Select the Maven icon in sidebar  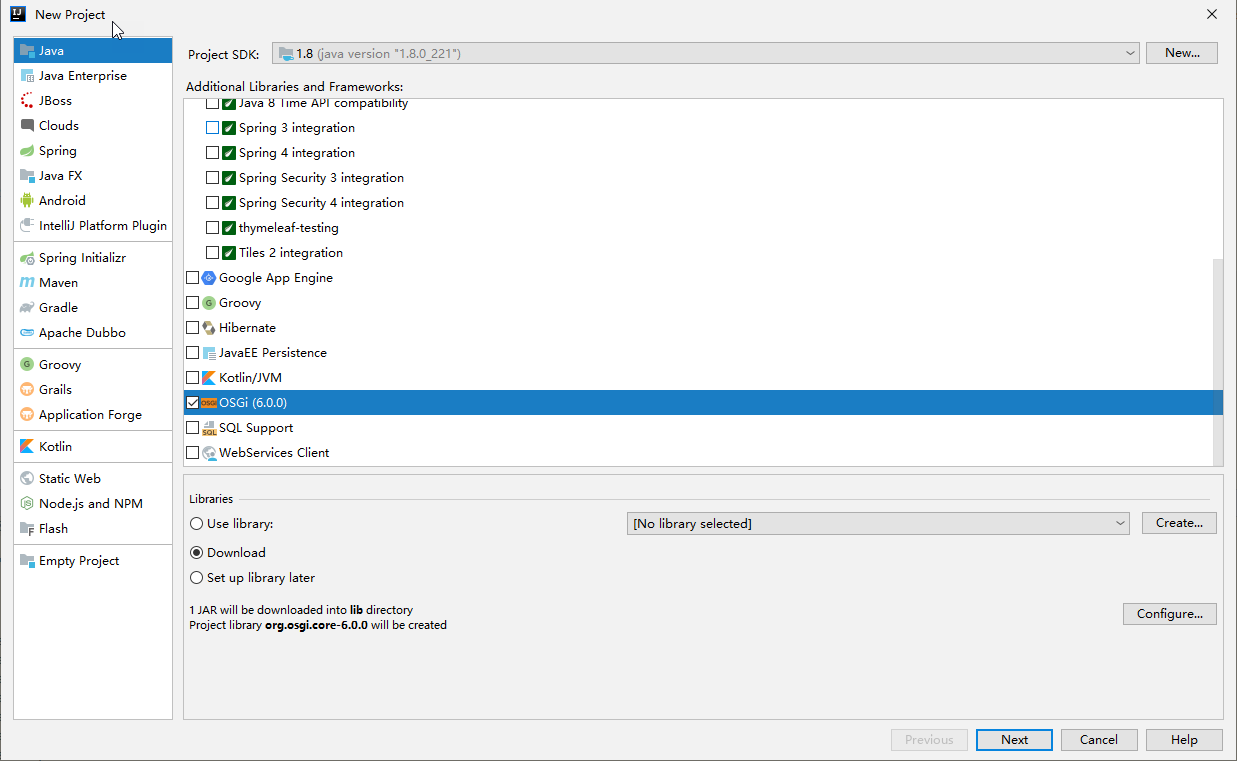(27, 283)
